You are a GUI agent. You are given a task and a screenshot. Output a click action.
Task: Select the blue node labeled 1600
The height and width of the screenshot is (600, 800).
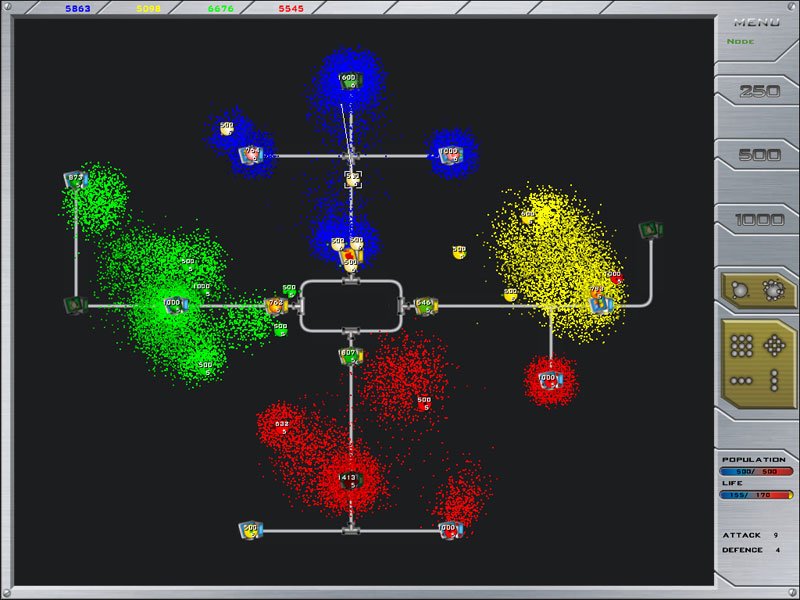pyautogui.click(x=348, y=82)
